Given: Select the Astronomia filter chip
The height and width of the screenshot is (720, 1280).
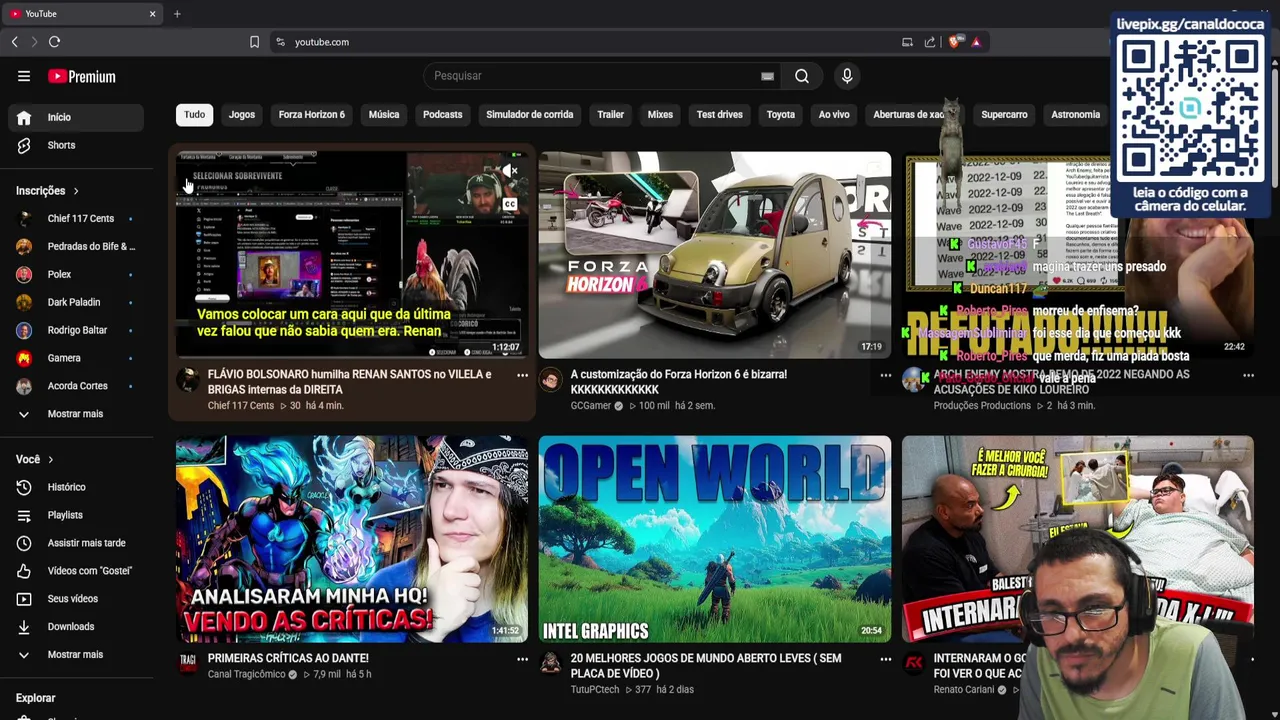Looking at the screenshot, I should [x=1076, y=115].
